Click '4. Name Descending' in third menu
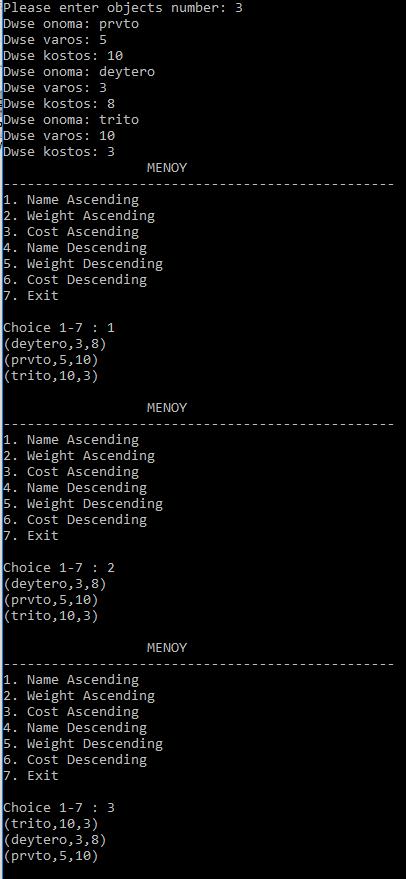Image resolution: width=406 pixels, height=879 pixels. pyautogui.click(x=75, y=728)
